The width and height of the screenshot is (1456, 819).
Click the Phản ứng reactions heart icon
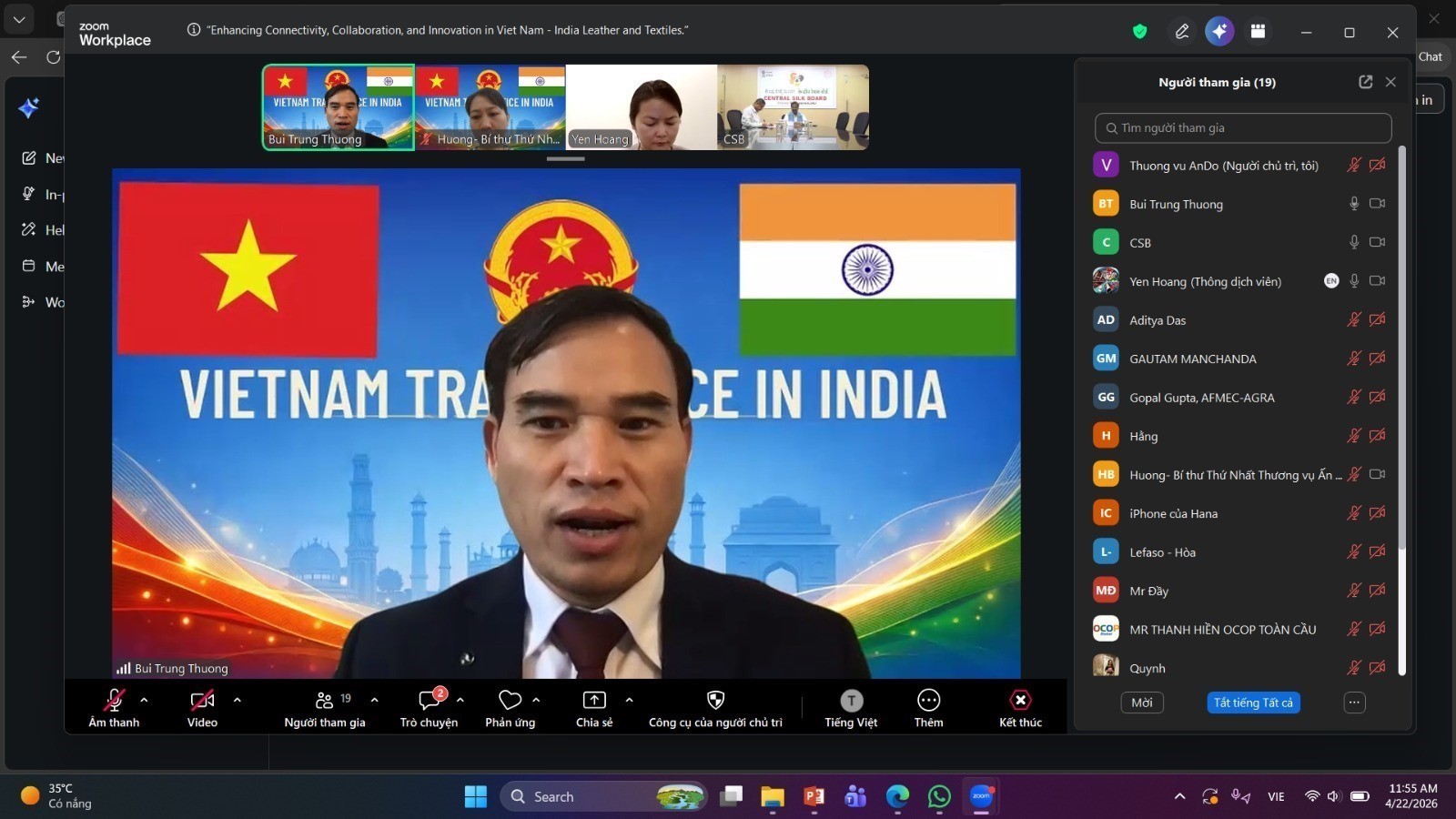pos(510,701)
